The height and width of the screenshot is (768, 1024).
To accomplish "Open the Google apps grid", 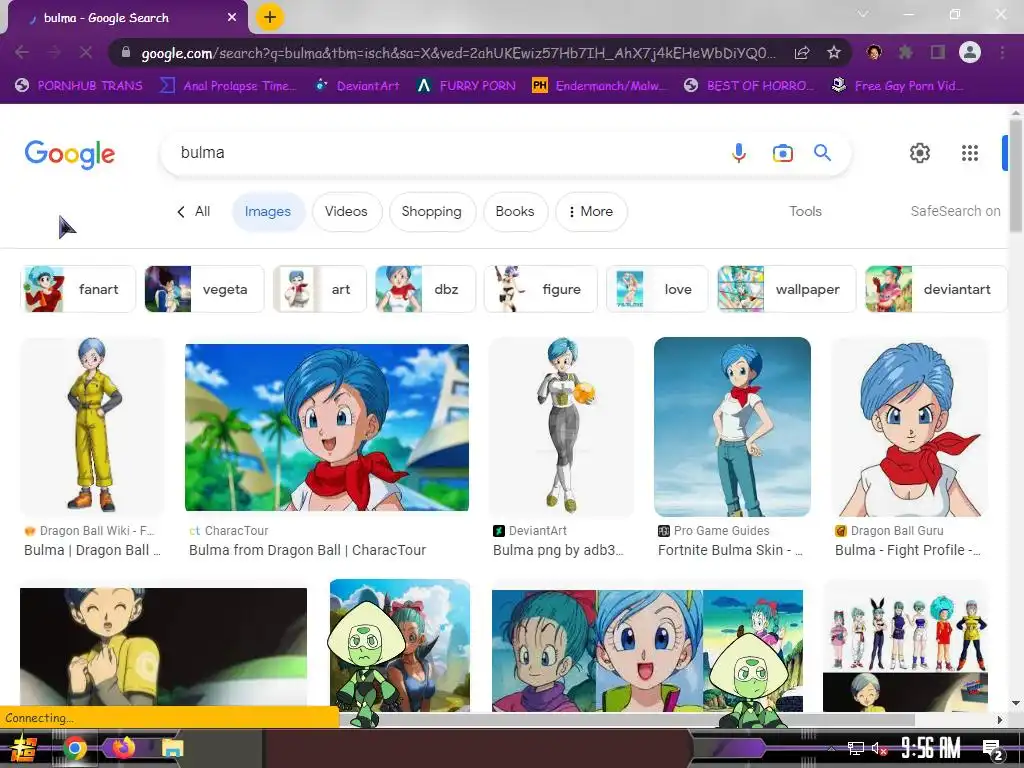I will tap(970, 153).
